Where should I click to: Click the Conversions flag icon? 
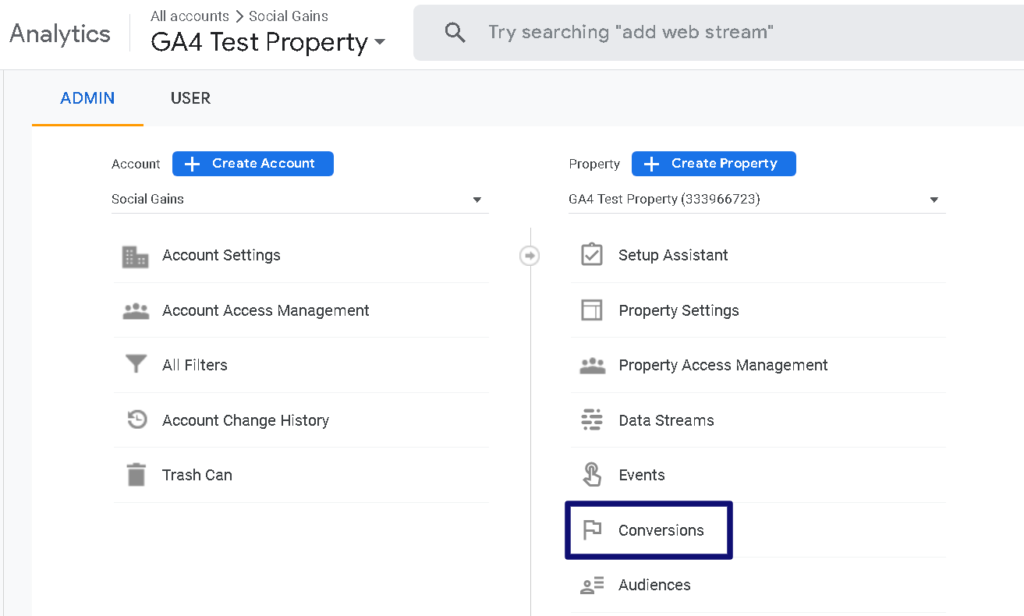click(592, 530)
